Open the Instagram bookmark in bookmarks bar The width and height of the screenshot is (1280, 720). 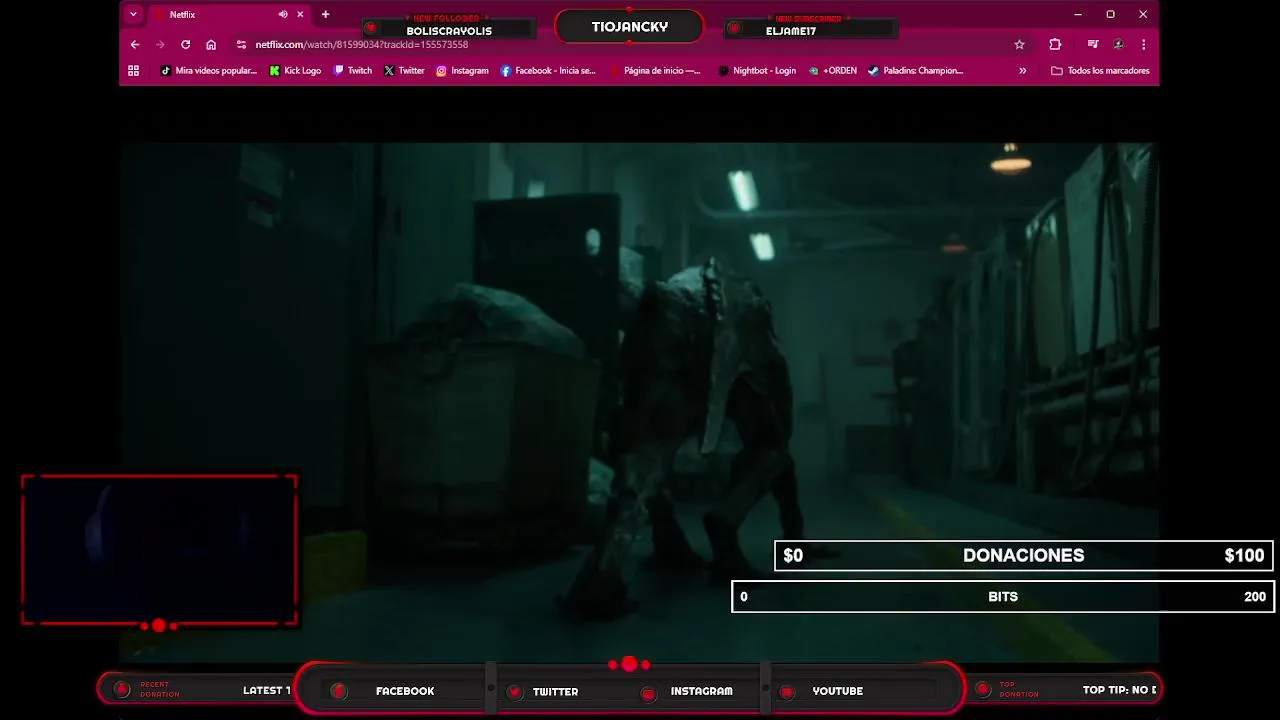click(x=462, y=71)
